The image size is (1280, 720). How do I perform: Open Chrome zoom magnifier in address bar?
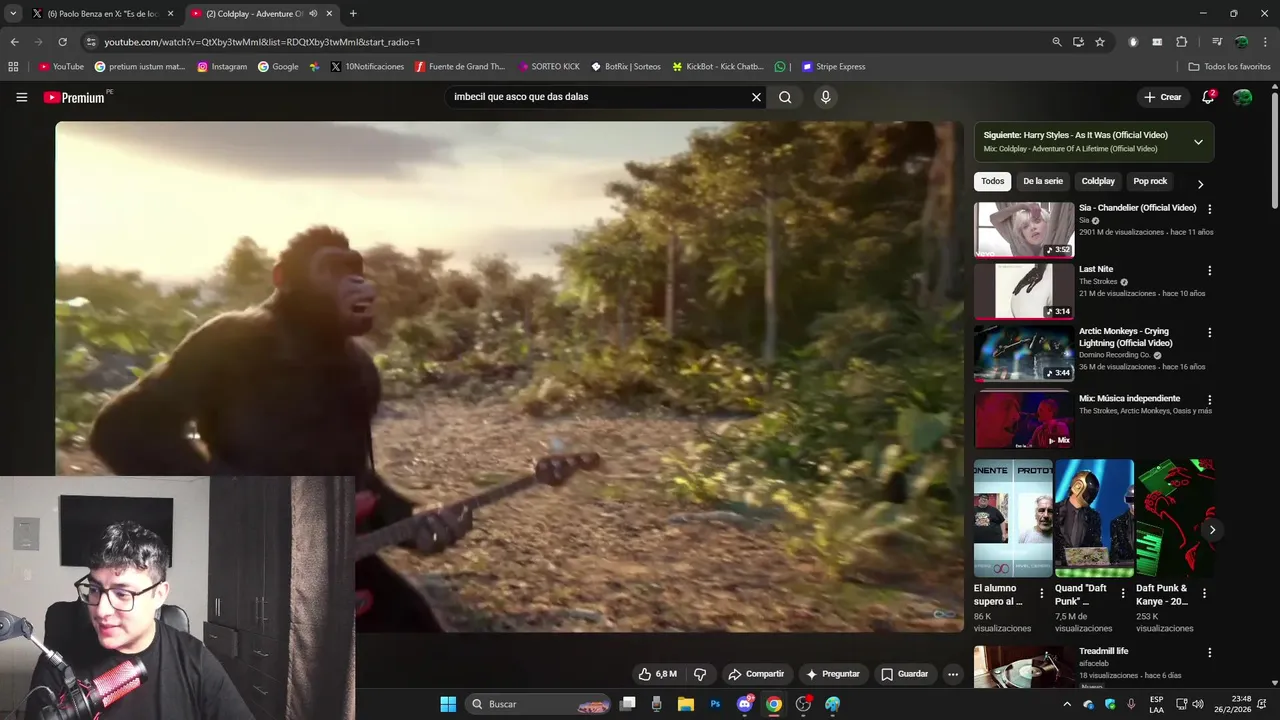[x=1057, y=42]
